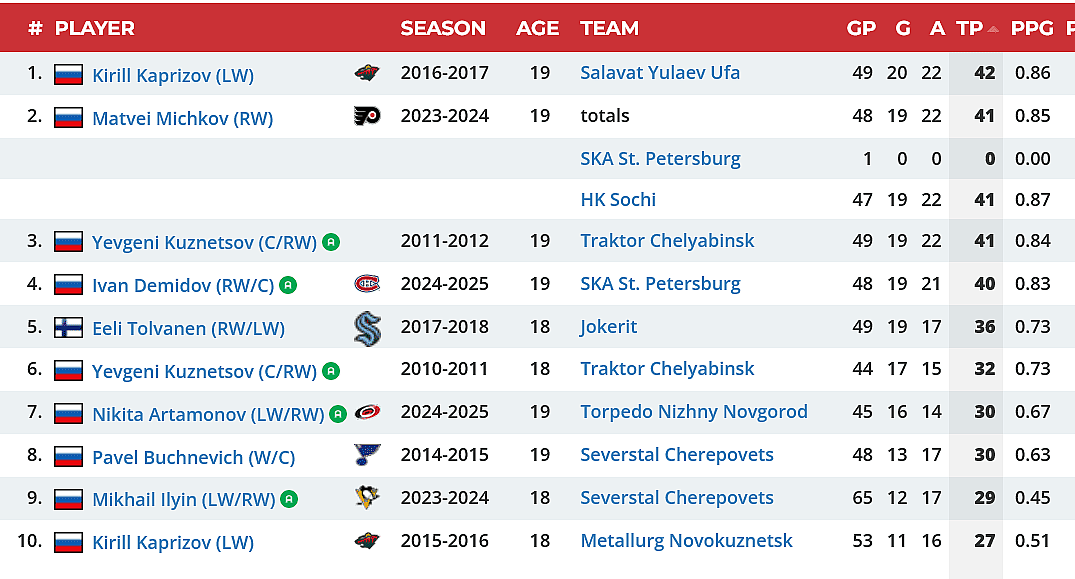Click the Finnish flag beside Eeli Tolvanen
The width and height of the screenshot is (1075, 579).
click(x=68, y=328)
